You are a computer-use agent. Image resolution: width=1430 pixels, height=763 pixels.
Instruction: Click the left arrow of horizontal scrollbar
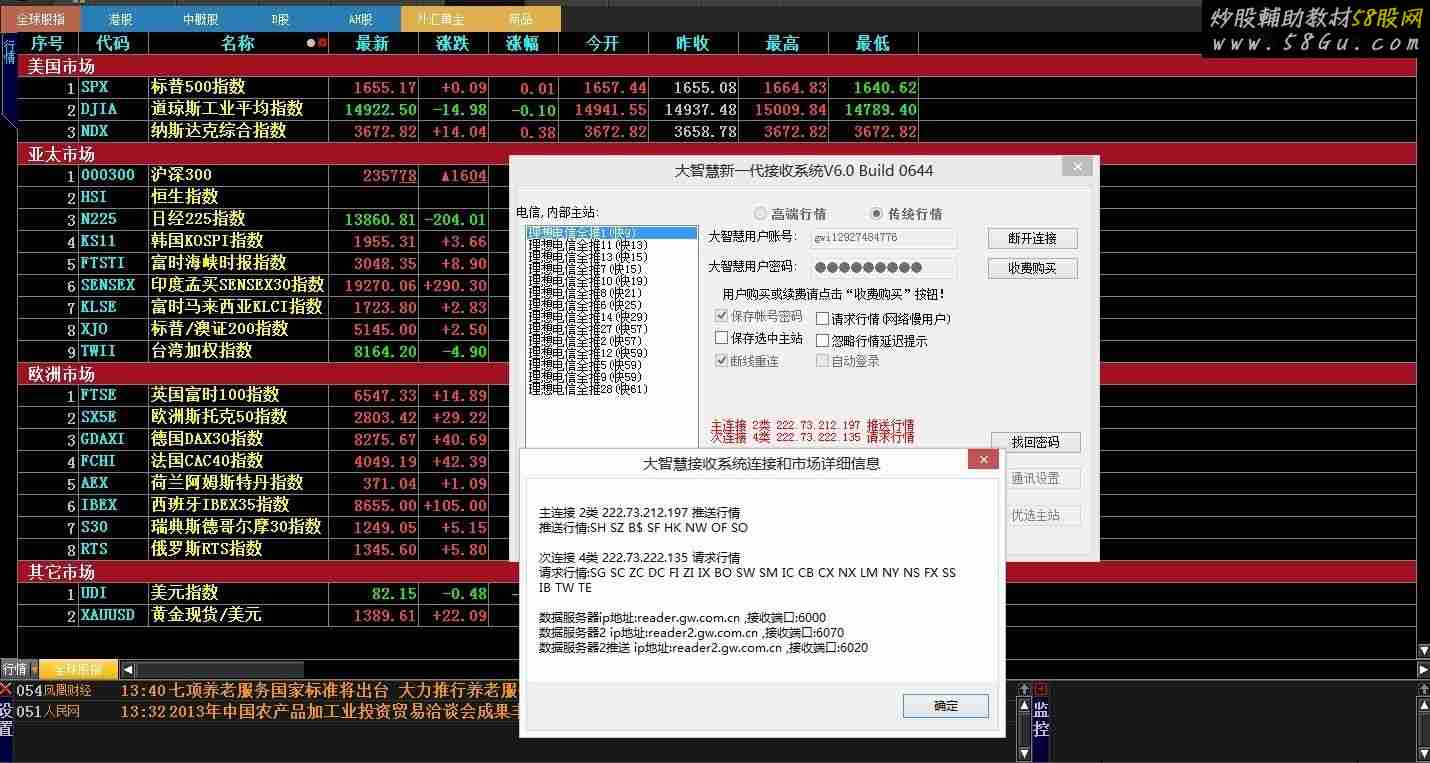[x=127, y=669]
